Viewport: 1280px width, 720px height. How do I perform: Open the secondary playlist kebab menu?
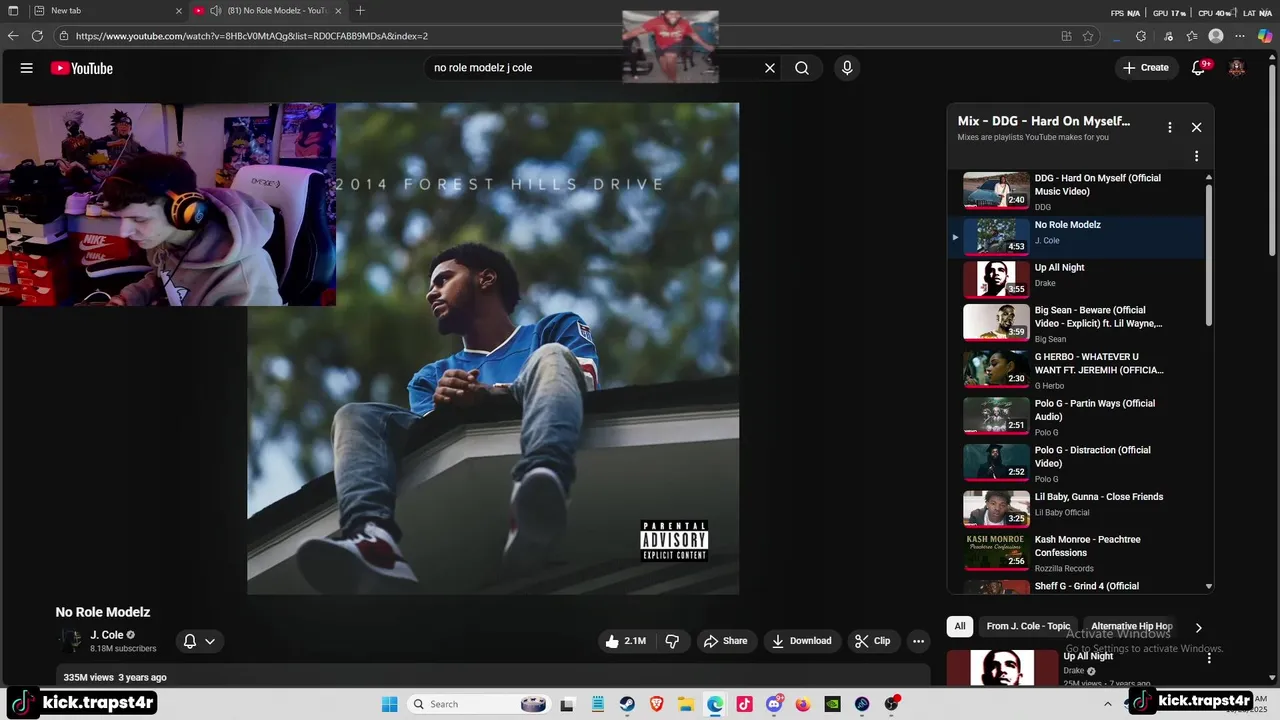(x=1196, y=156)
